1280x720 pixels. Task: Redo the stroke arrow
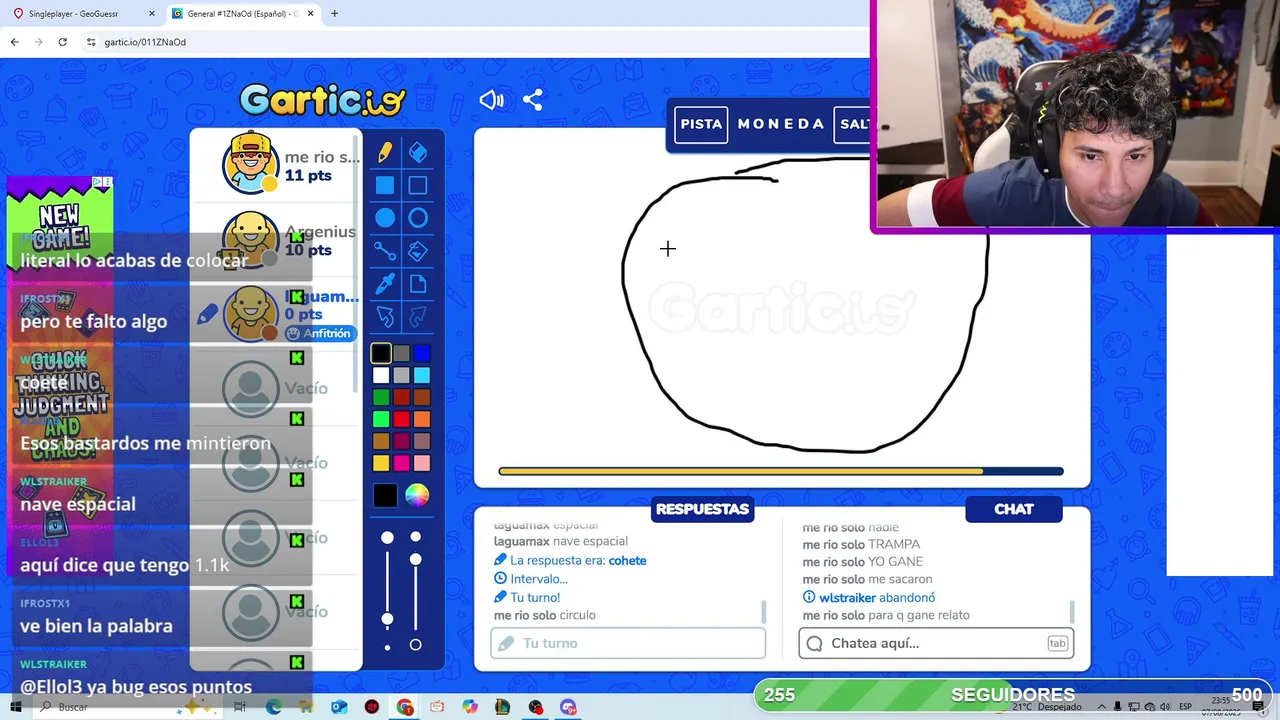(418, 317)
